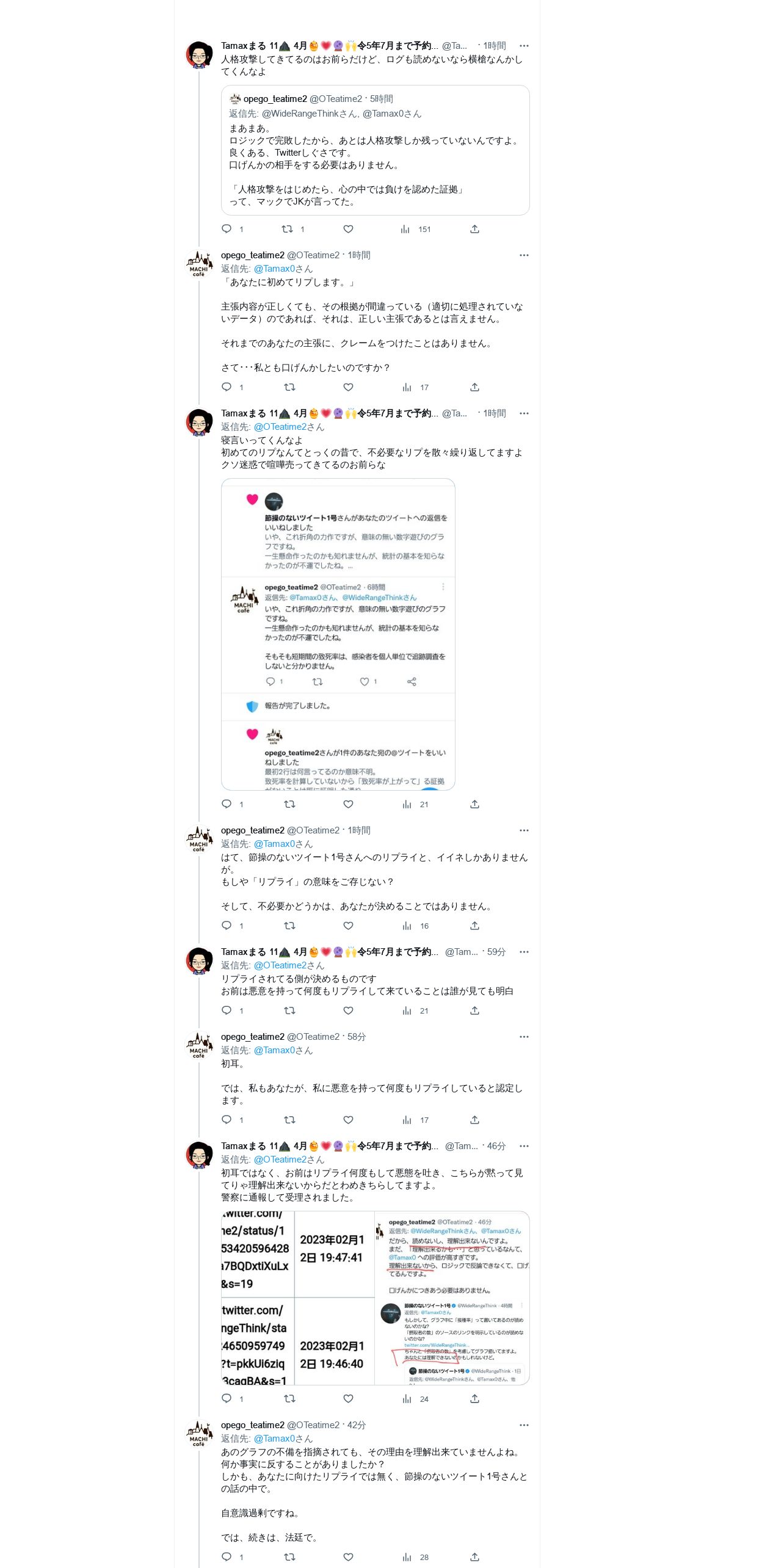784x1568 pixels.
Task: Open more menu on opego_teatime2 42分 tweet
Action: pos(524,1425)
